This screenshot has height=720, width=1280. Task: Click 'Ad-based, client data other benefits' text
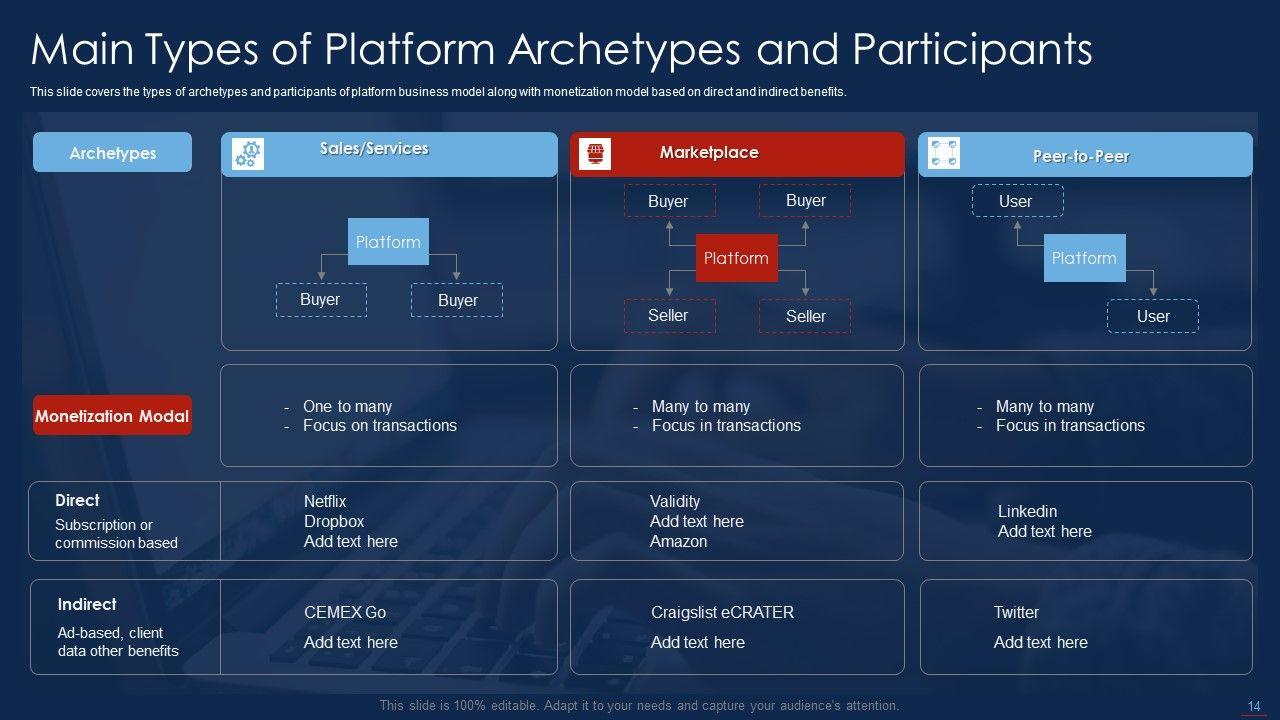[118, 642]
